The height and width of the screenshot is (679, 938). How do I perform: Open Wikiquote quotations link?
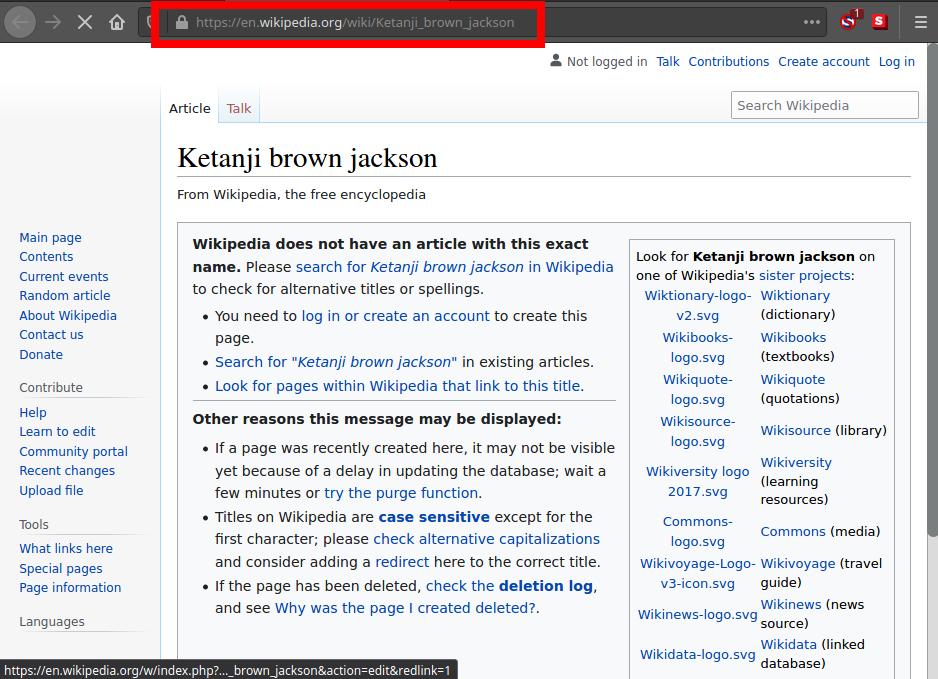[793, 379]
